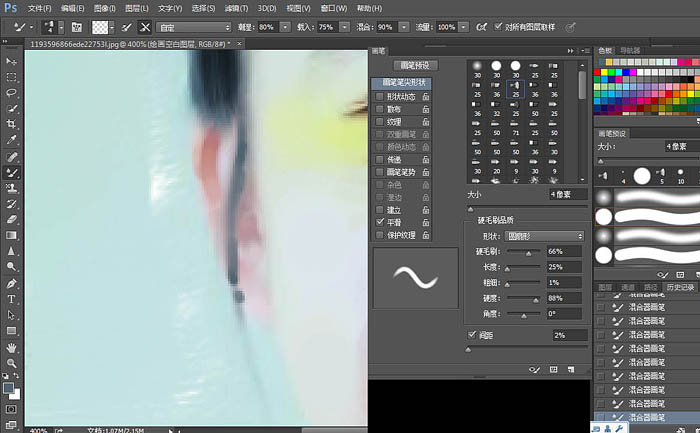Select the Crop tool

[x=11, y=124]
